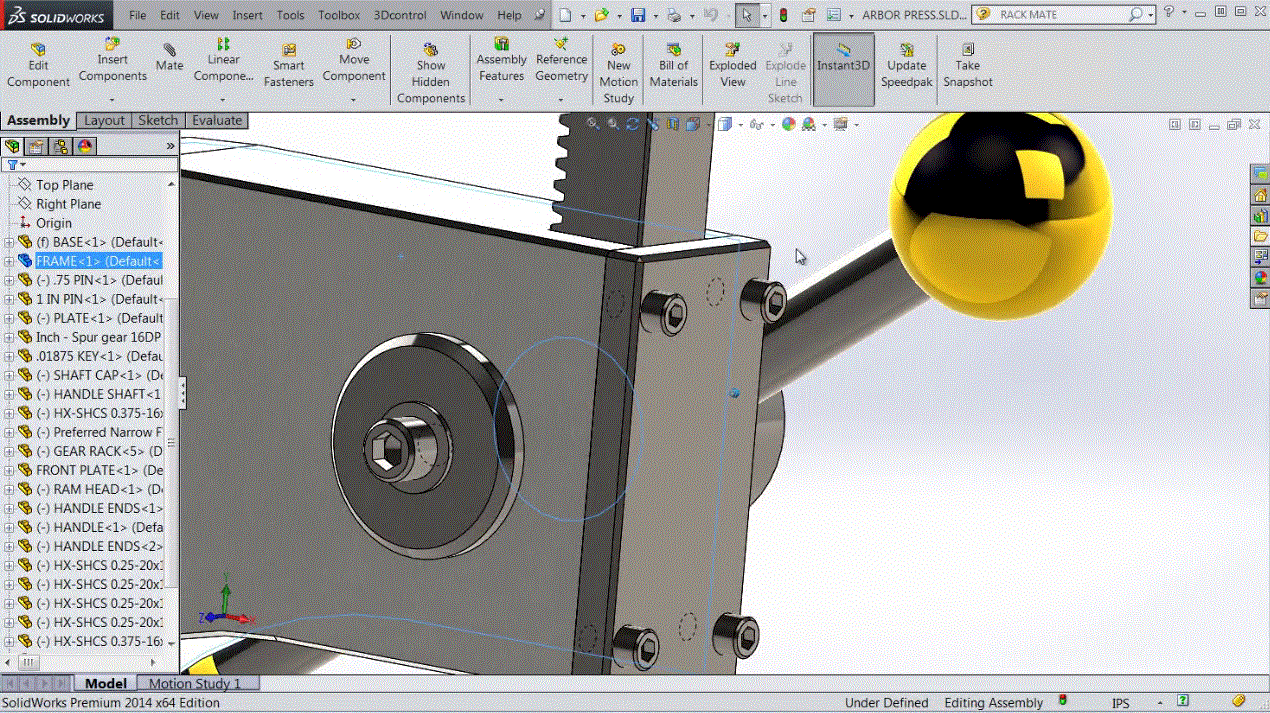Viewport: 1270px width, 713px height.
Task: Click the Open file icon
Action: 601,15
